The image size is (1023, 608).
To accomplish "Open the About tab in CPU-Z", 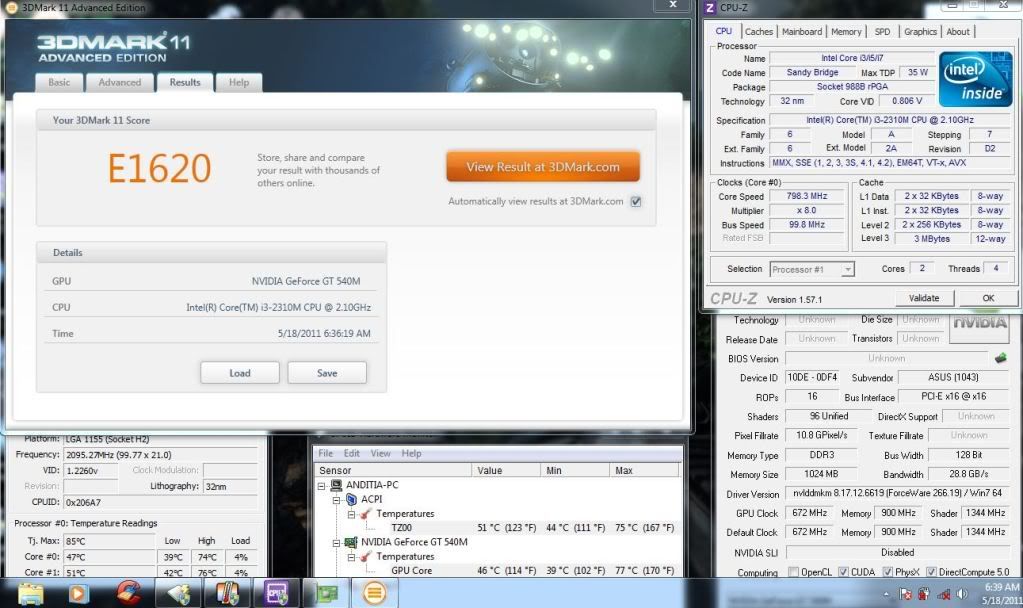I will click(958, 31).
